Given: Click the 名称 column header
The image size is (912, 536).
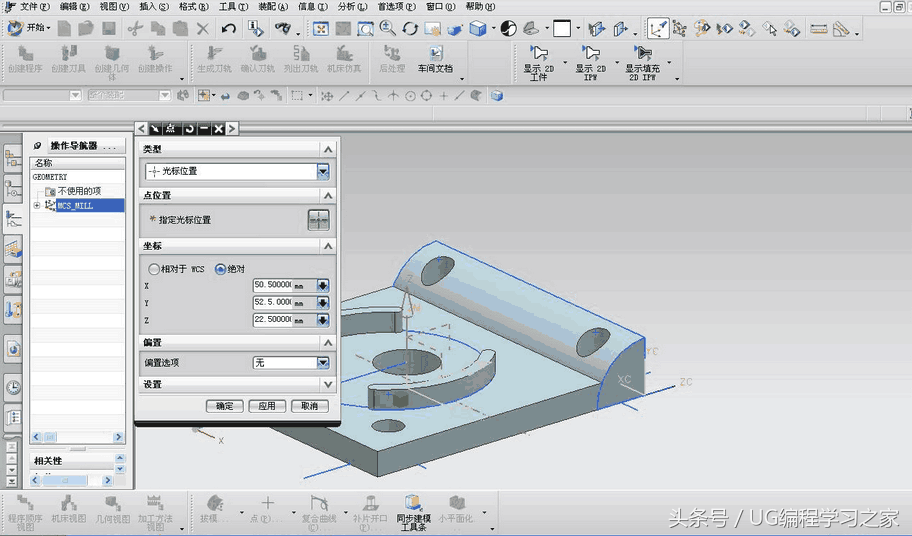Looking at the screenshot, I should 77,163.
